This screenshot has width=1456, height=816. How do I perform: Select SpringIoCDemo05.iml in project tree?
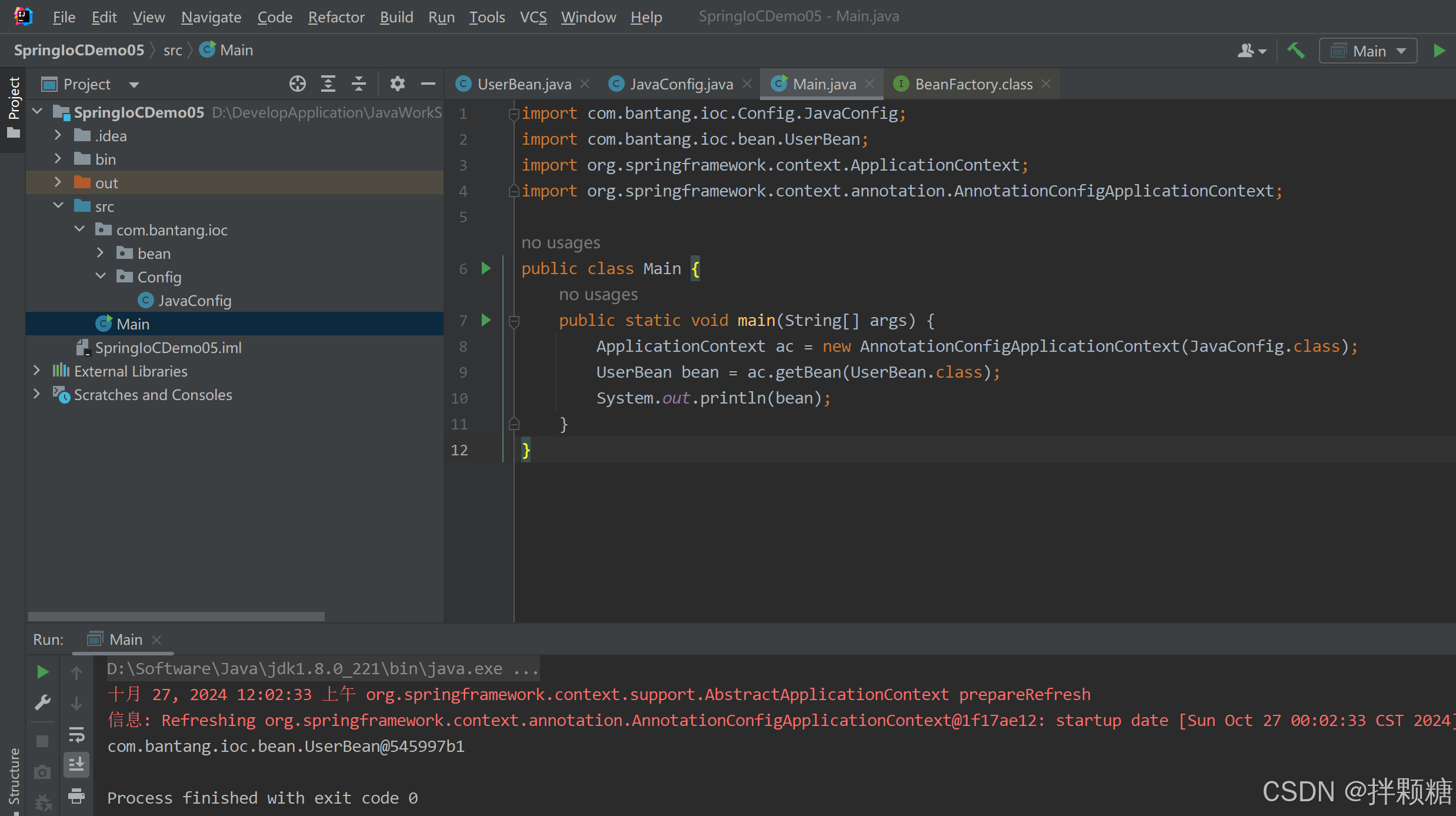[x=168, y=348]
